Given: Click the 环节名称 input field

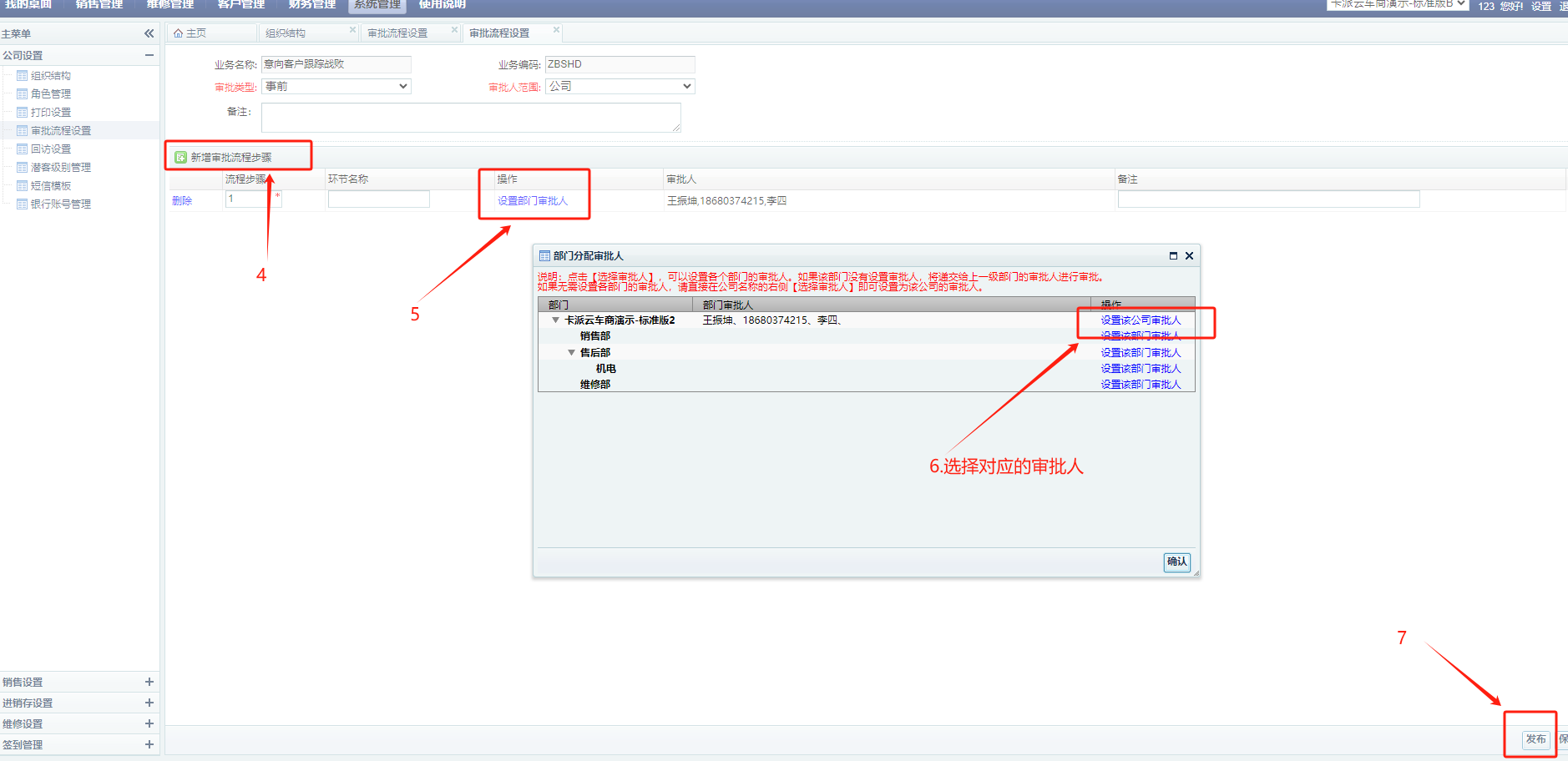Looking at the screenshot, I should click(x=378, y=199).
